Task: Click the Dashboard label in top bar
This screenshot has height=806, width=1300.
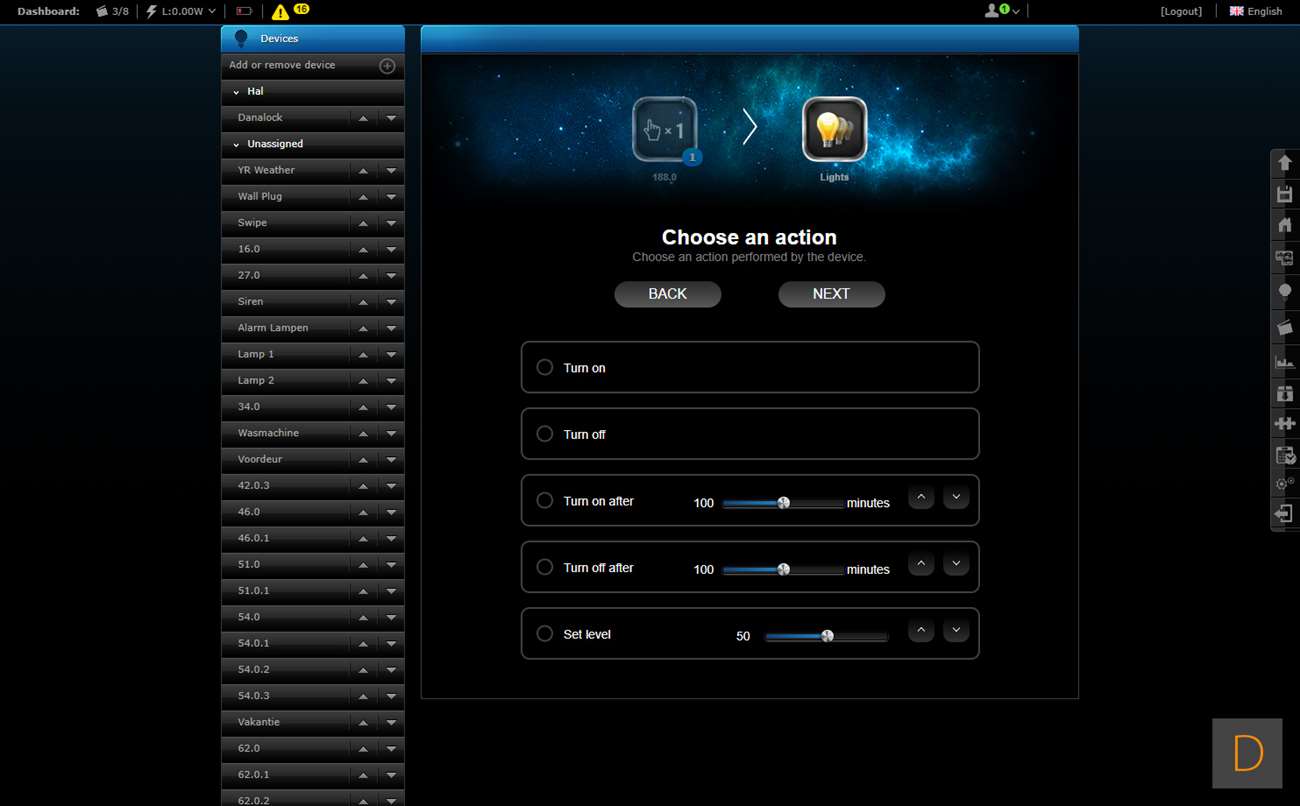Action: (x=48, y=11)
